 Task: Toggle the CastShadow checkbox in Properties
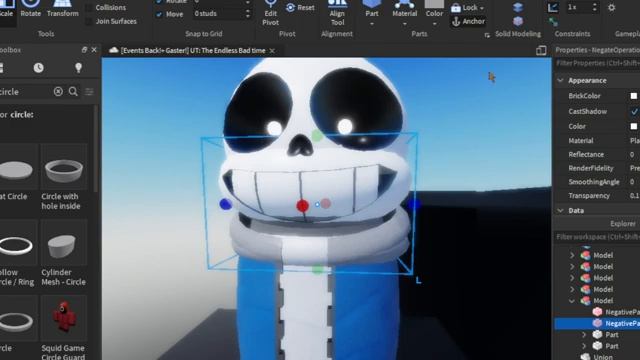(x=634, y=111)
